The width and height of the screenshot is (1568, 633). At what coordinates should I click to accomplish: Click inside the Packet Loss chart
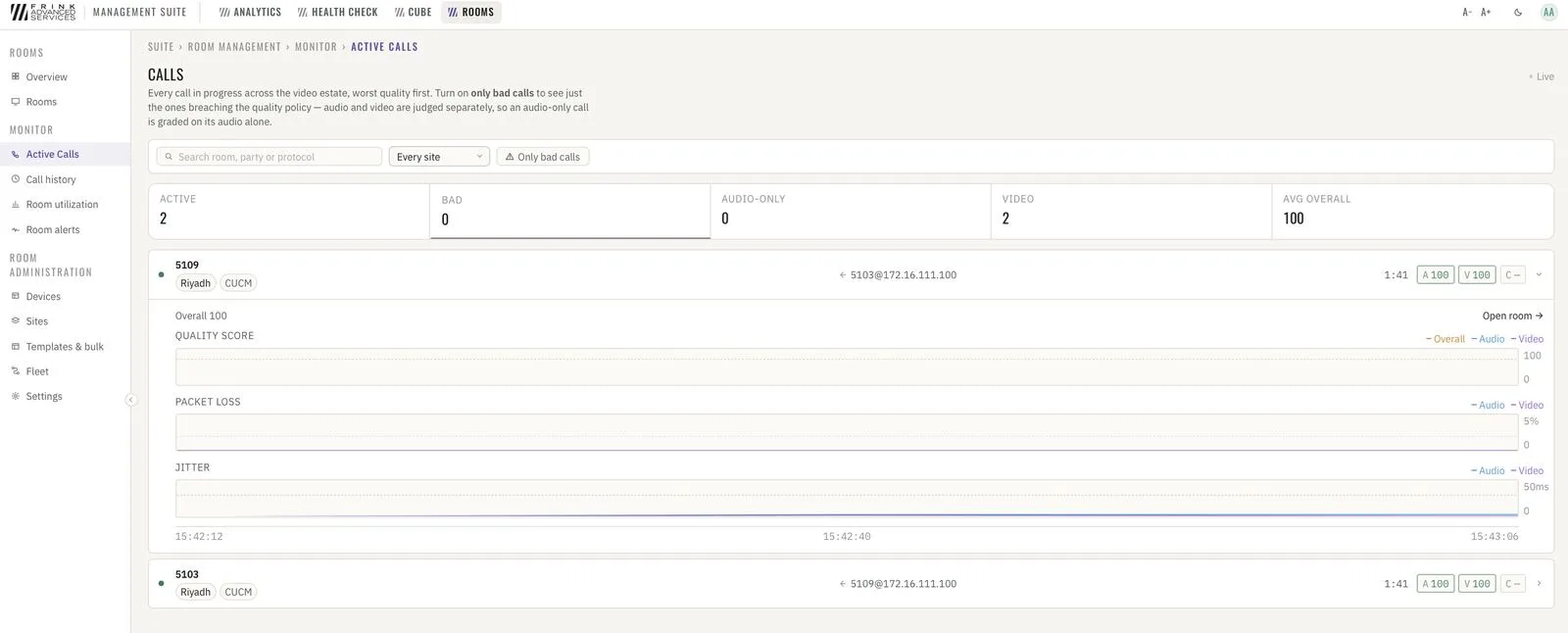(847, 432)
